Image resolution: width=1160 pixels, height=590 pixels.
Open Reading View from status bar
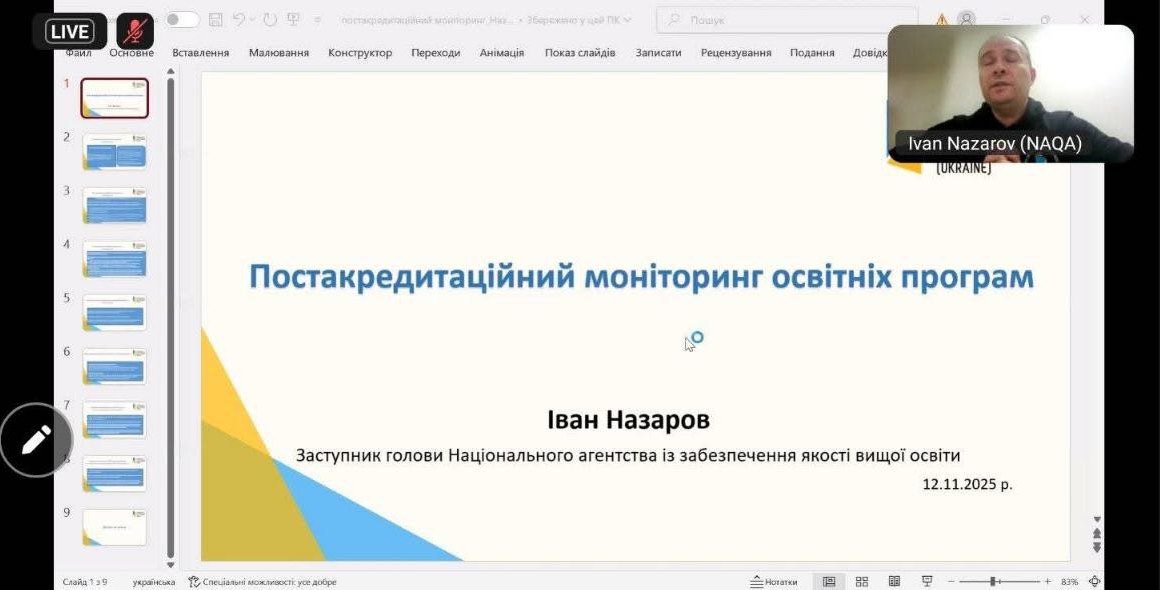(894, 581)
